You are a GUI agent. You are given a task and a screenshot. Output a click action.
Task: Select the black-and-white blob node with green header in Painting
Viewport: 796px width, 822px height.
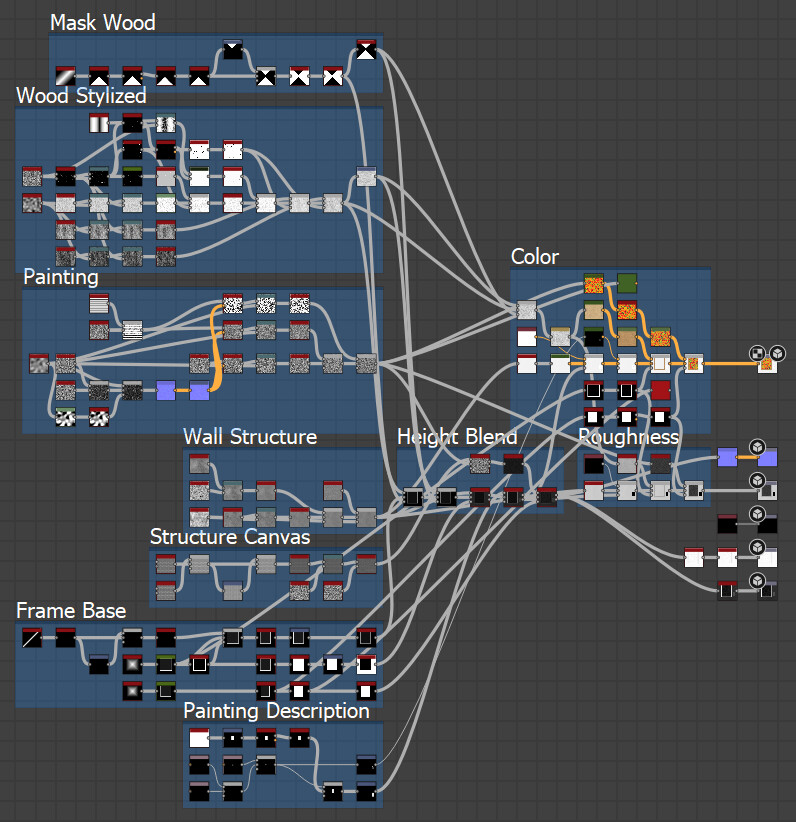point(66,417)
